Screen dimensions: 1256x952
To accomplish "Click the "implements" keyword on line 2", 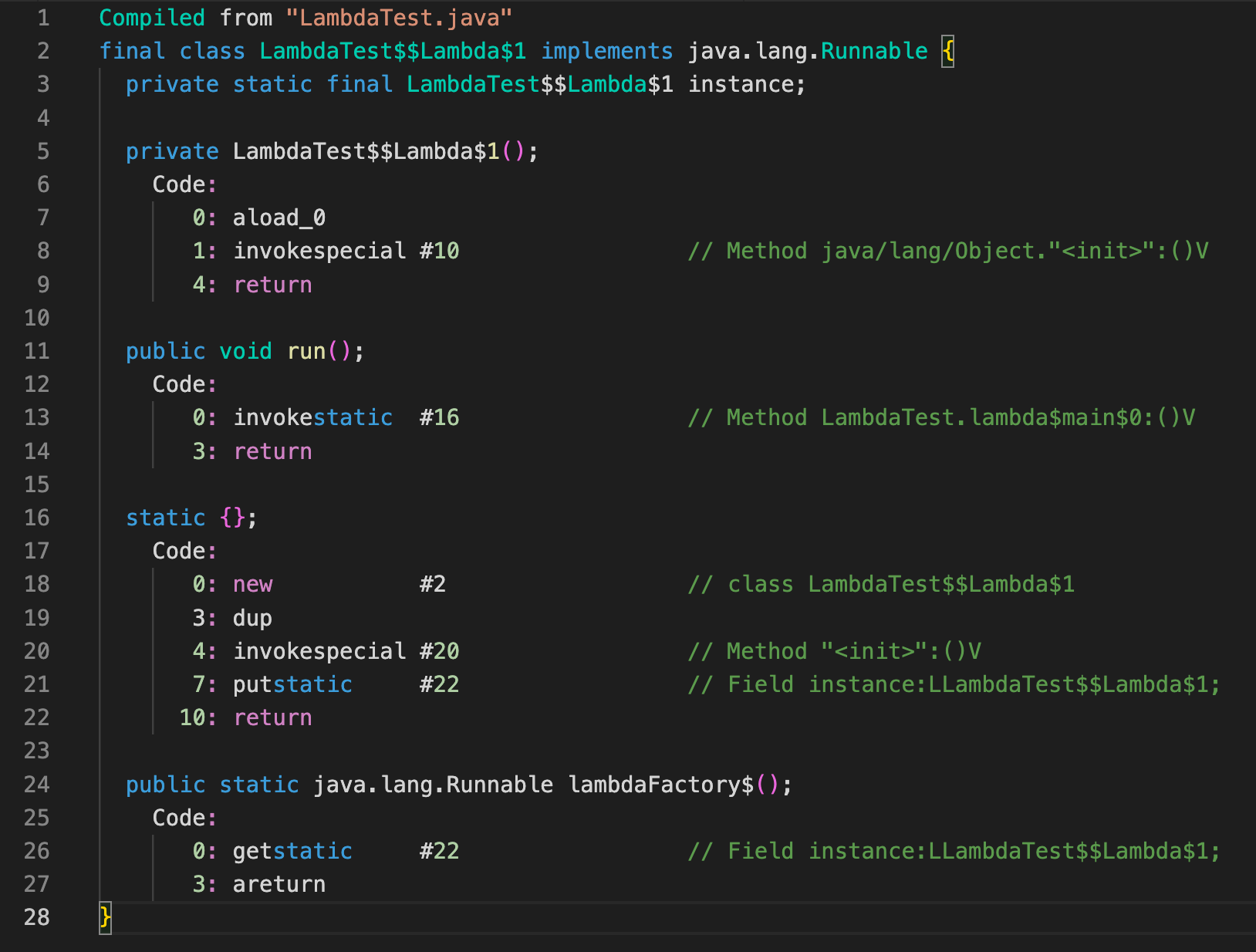I will tap(607, 51).
